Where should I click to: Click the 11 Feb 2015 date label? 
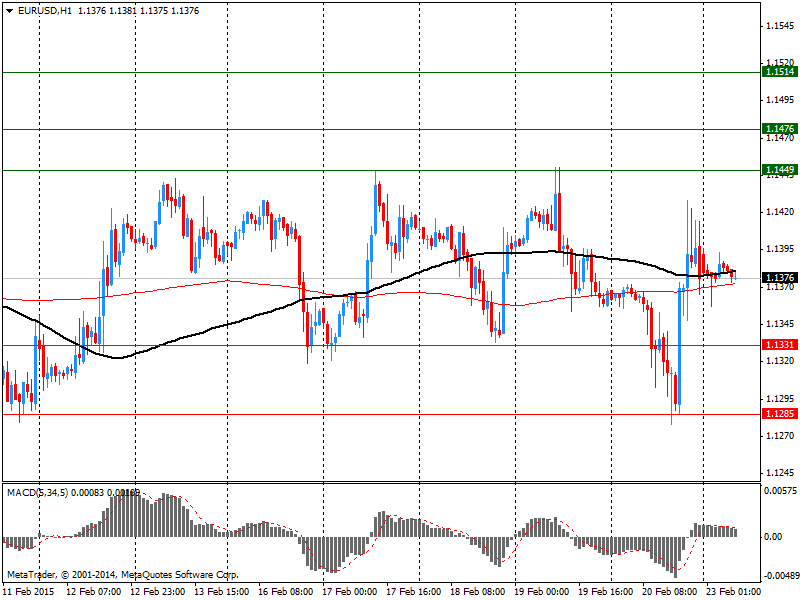coord(28,592)
